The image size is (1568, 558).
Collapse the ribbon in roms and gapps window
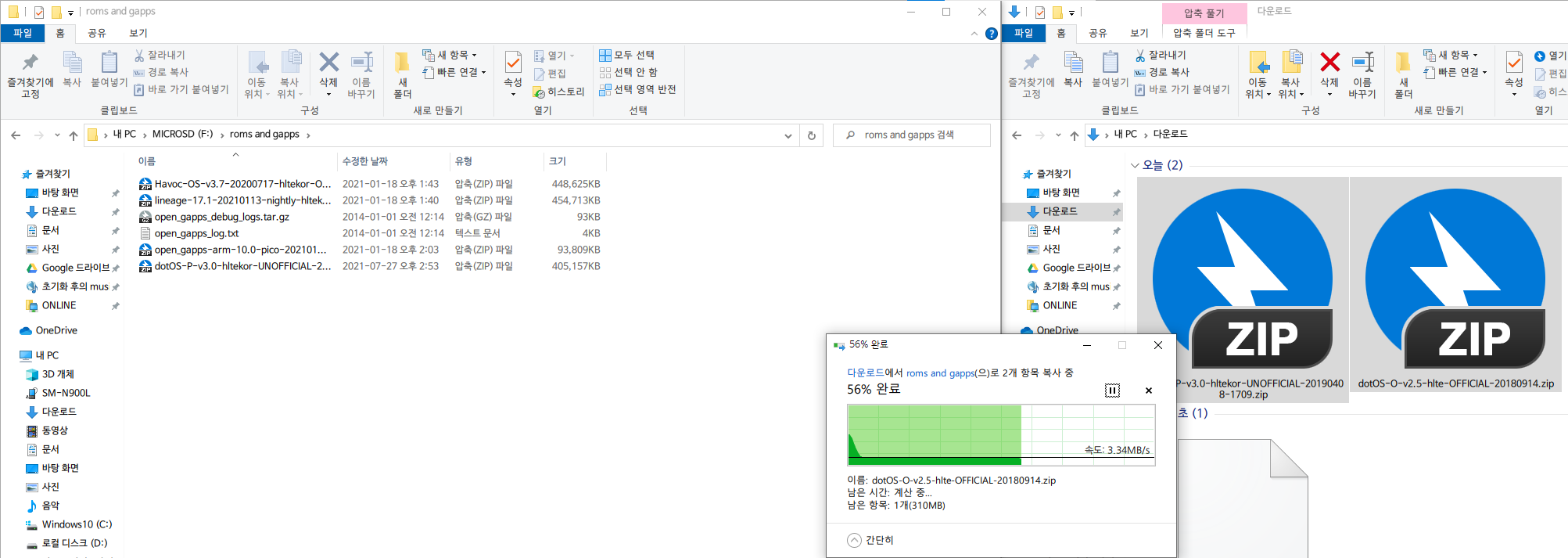974,34
